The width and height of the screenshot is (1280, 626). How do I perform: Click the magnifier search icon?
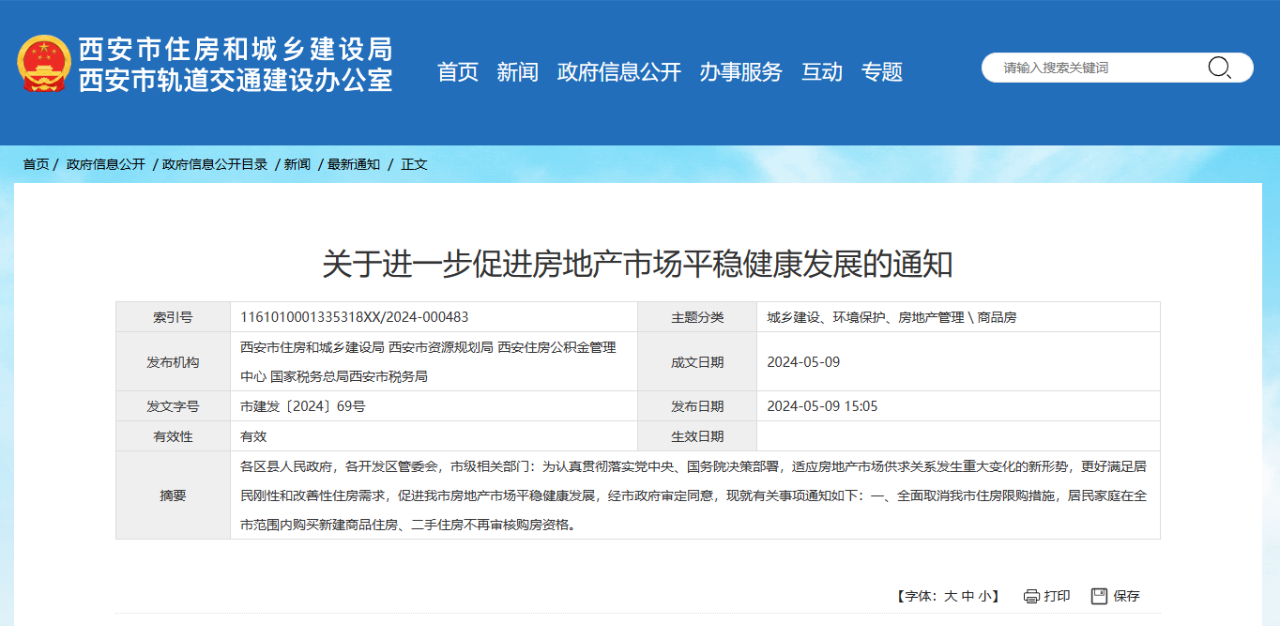coord(1219,68)
